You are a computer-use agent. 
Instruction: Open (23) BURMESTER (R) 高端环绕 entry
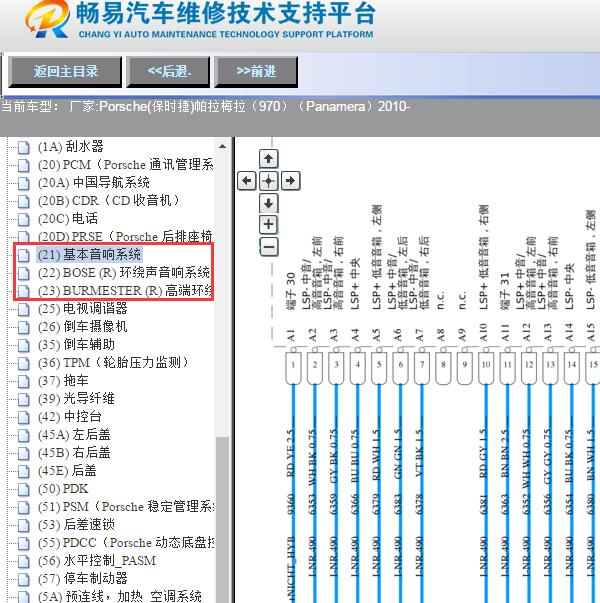click(x=125, y=291)
